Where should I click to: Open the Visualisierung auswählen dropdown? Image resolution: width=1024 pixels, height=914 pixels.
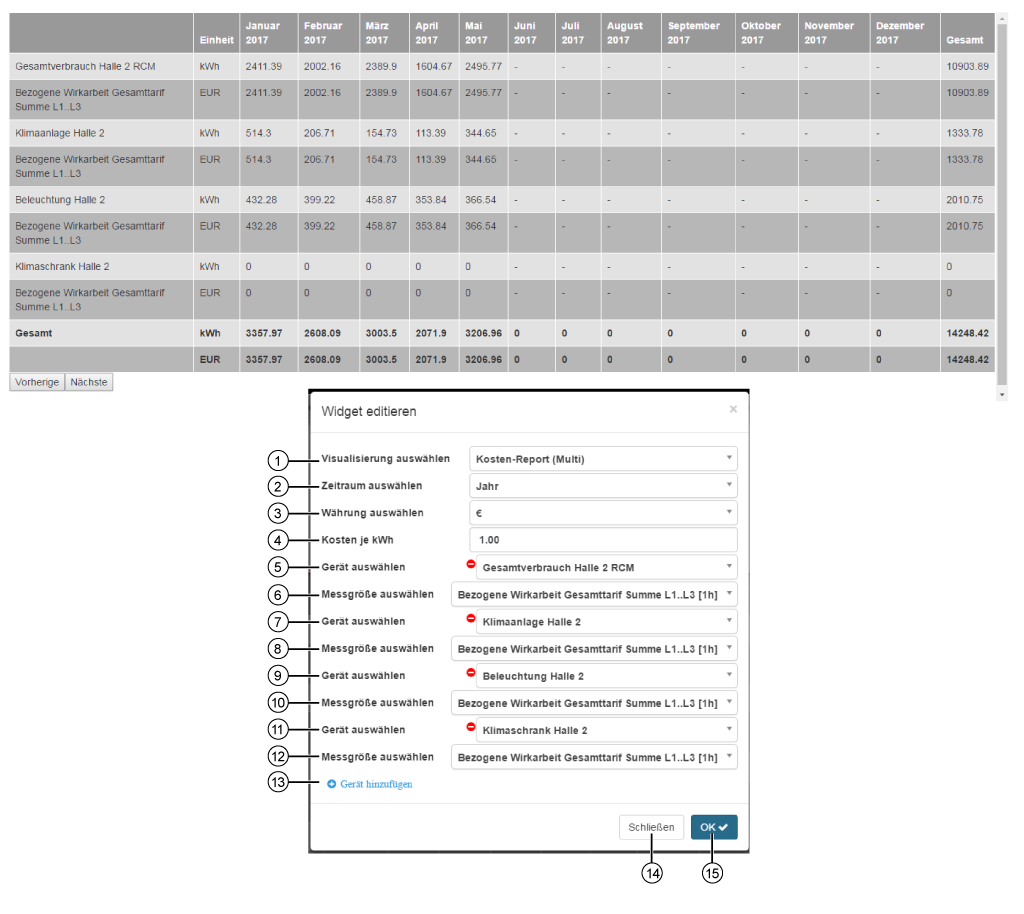[727, 458]
